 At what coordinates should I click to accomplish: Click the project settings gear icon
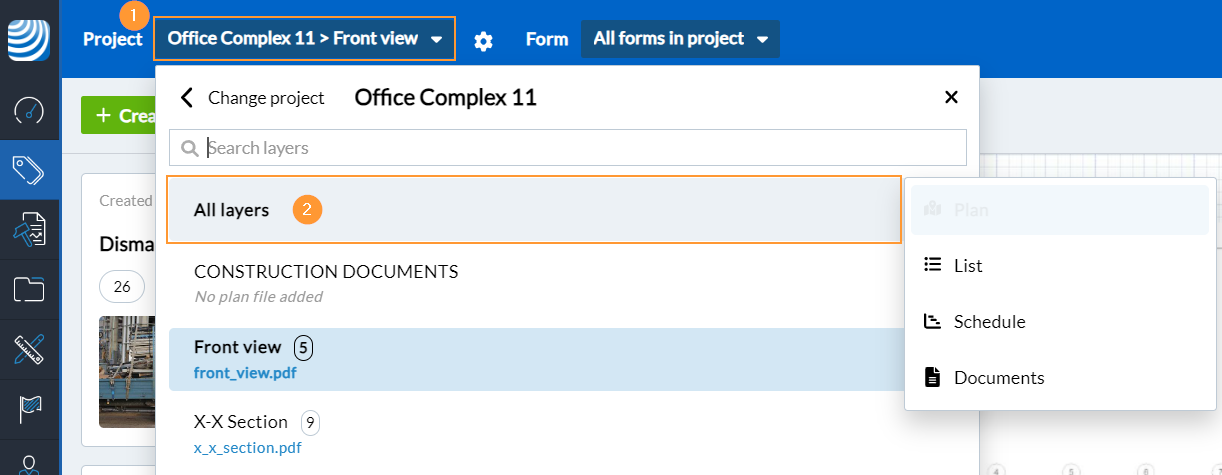(484, 40)
